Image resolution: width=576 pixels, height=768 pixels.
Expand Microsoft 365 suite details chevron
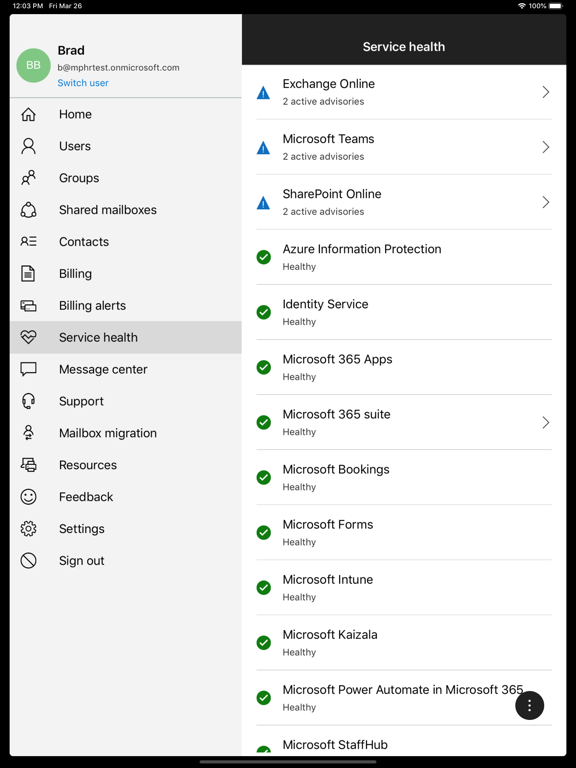point(546,423)
